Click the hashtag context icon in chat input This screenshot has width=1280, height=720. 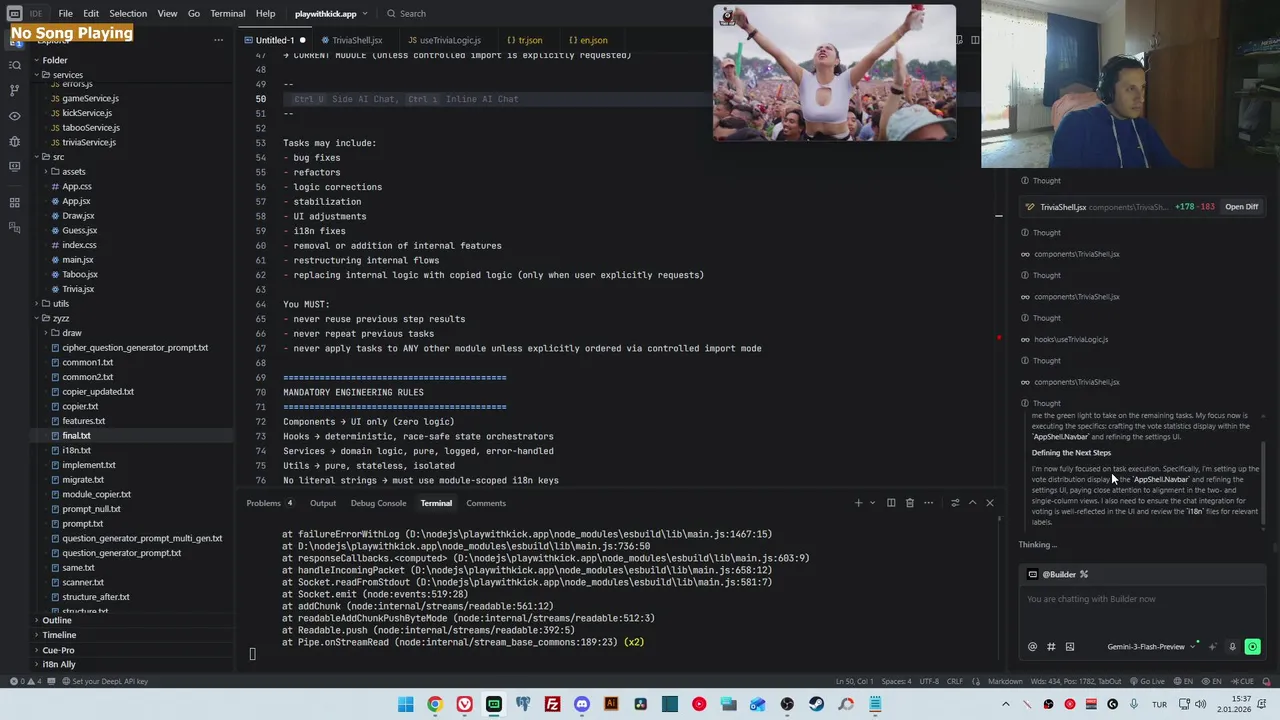[x=1051, y=647]
